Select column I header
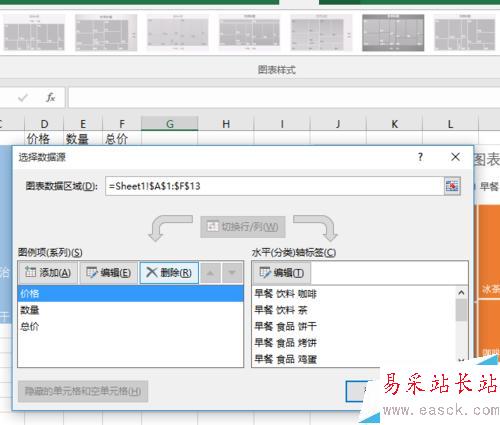The height and width of the screenshot is (425, 500). pos(282,124)
